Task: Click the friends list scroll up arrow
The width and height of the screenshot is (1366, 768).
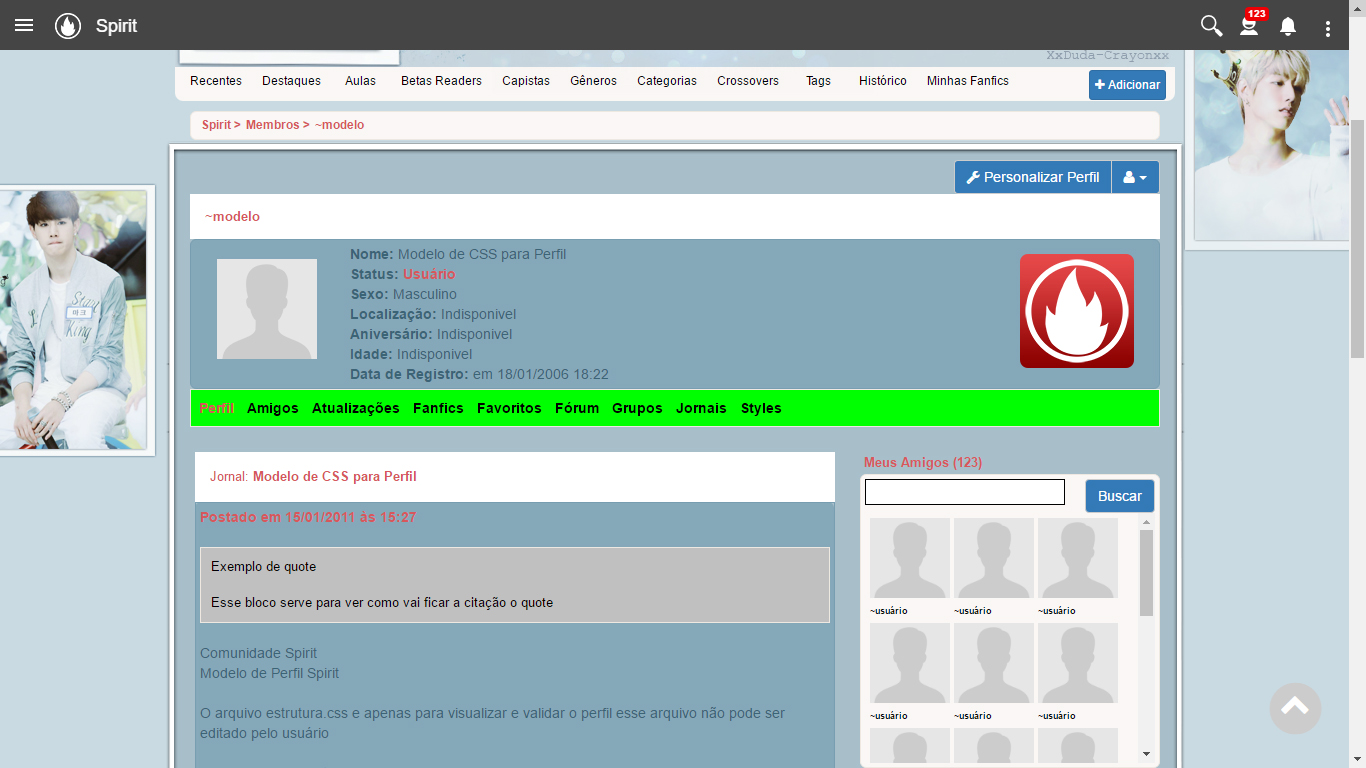Action: (1146, 523)
